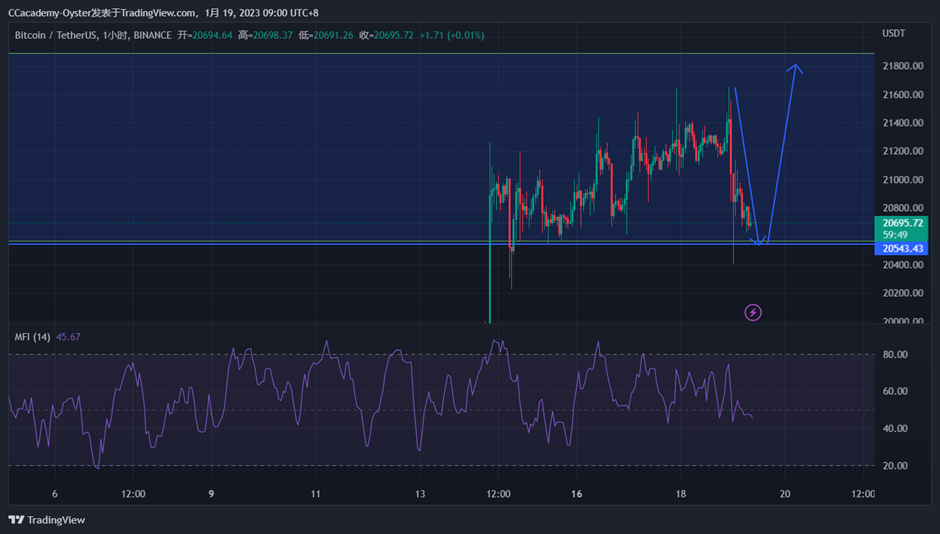Screen dimensions: 940x534
Task: Click date label 9 on time axis
Action: tap(212, 494)
